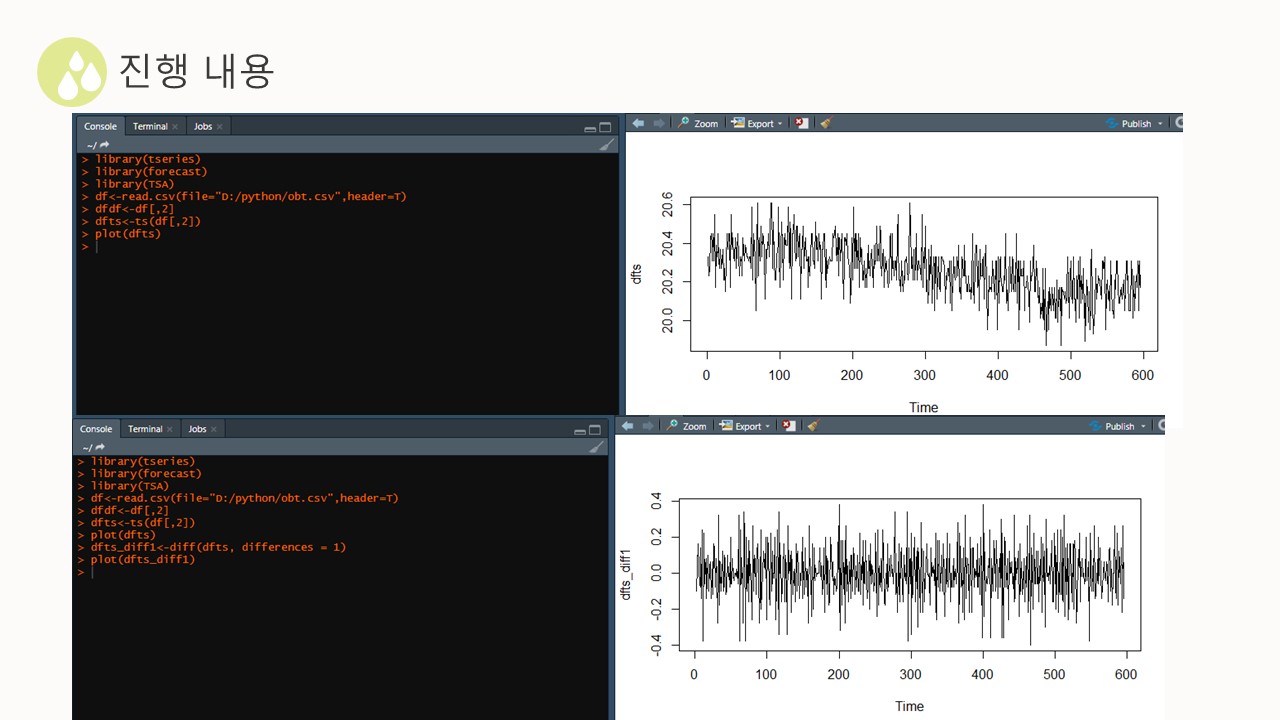
Task: Clear all plots in the dfts_diff1 plot pane
Action: (x=813, y=426)
